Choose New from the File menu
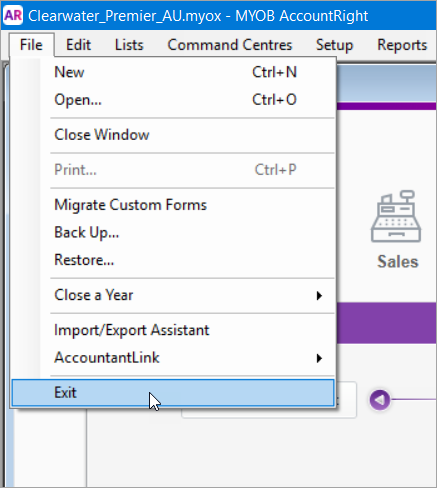The height and width of the screenshot is (488, 437). tap(173, 72)
